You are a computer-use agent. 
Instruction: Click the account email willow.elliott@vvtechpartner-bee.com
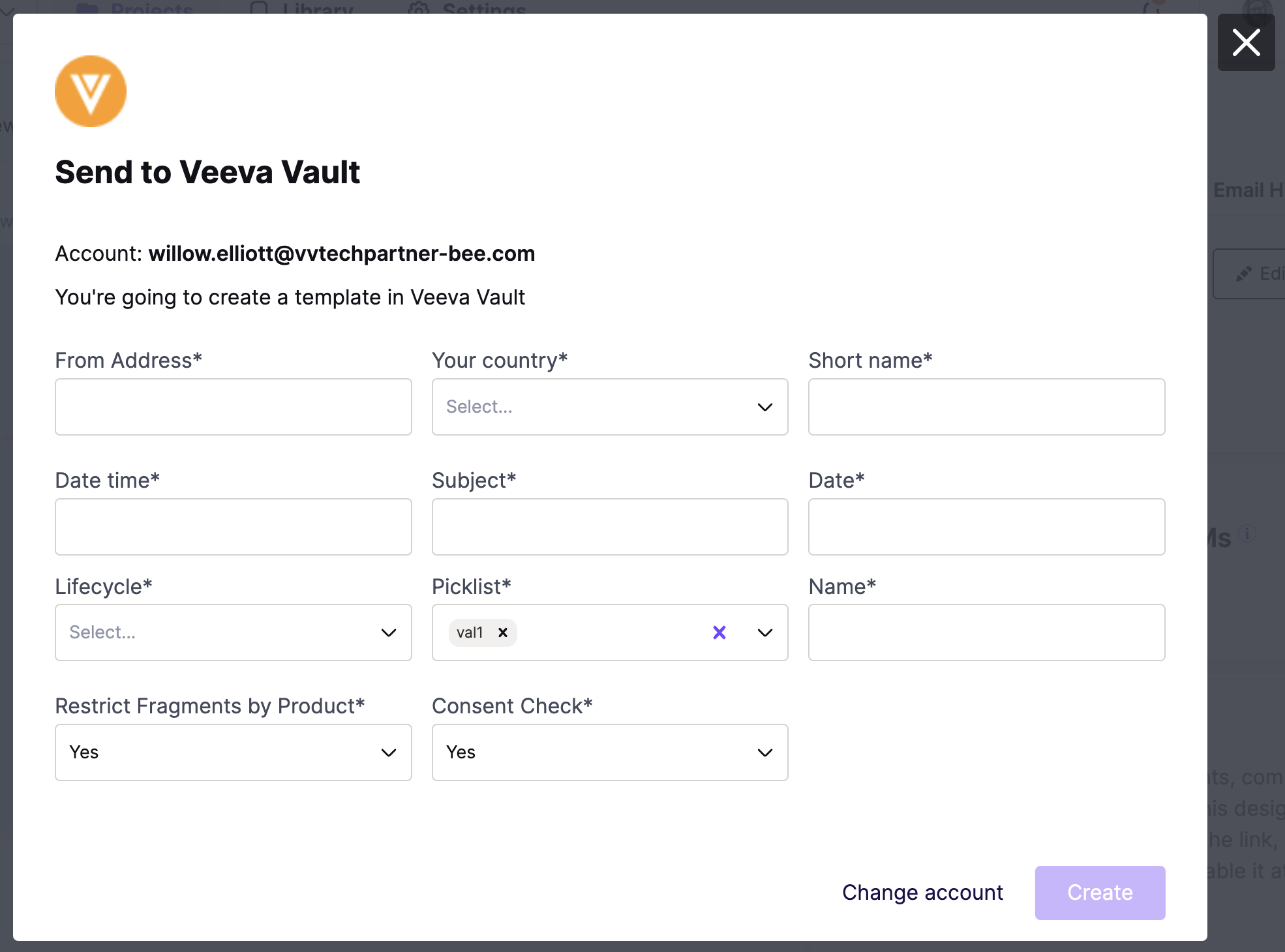tap(342, 254)
